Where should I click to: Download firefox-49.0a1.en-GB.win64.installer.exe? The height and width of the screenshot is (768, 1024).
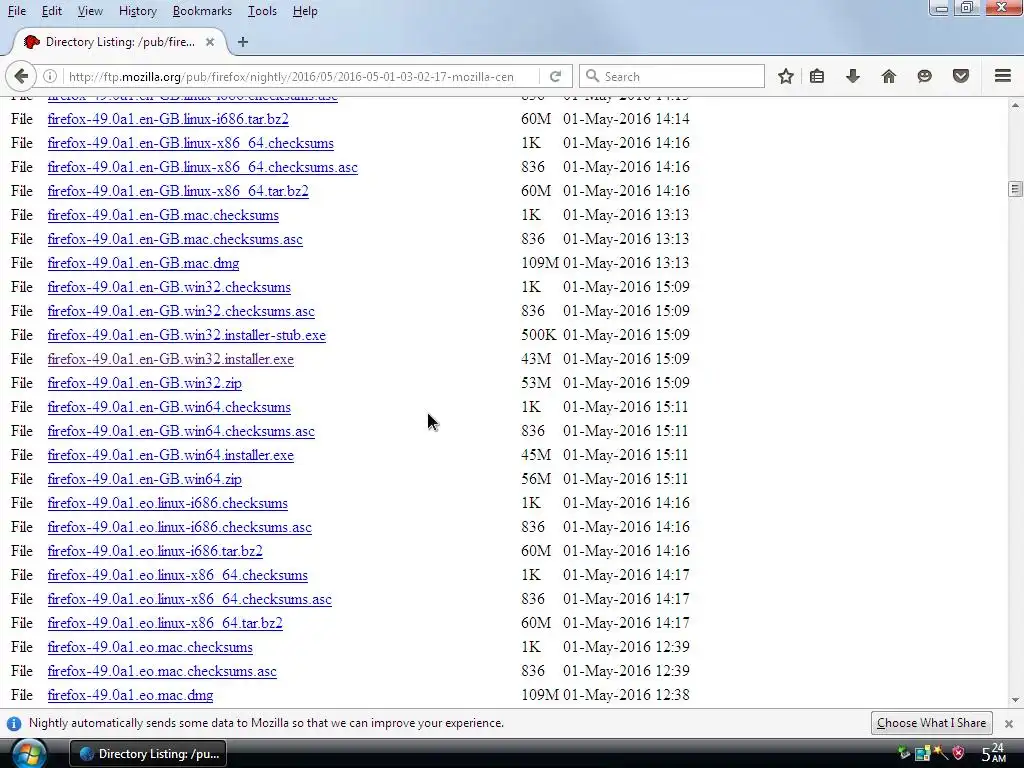pyautogui.click(x=170, y=455)
